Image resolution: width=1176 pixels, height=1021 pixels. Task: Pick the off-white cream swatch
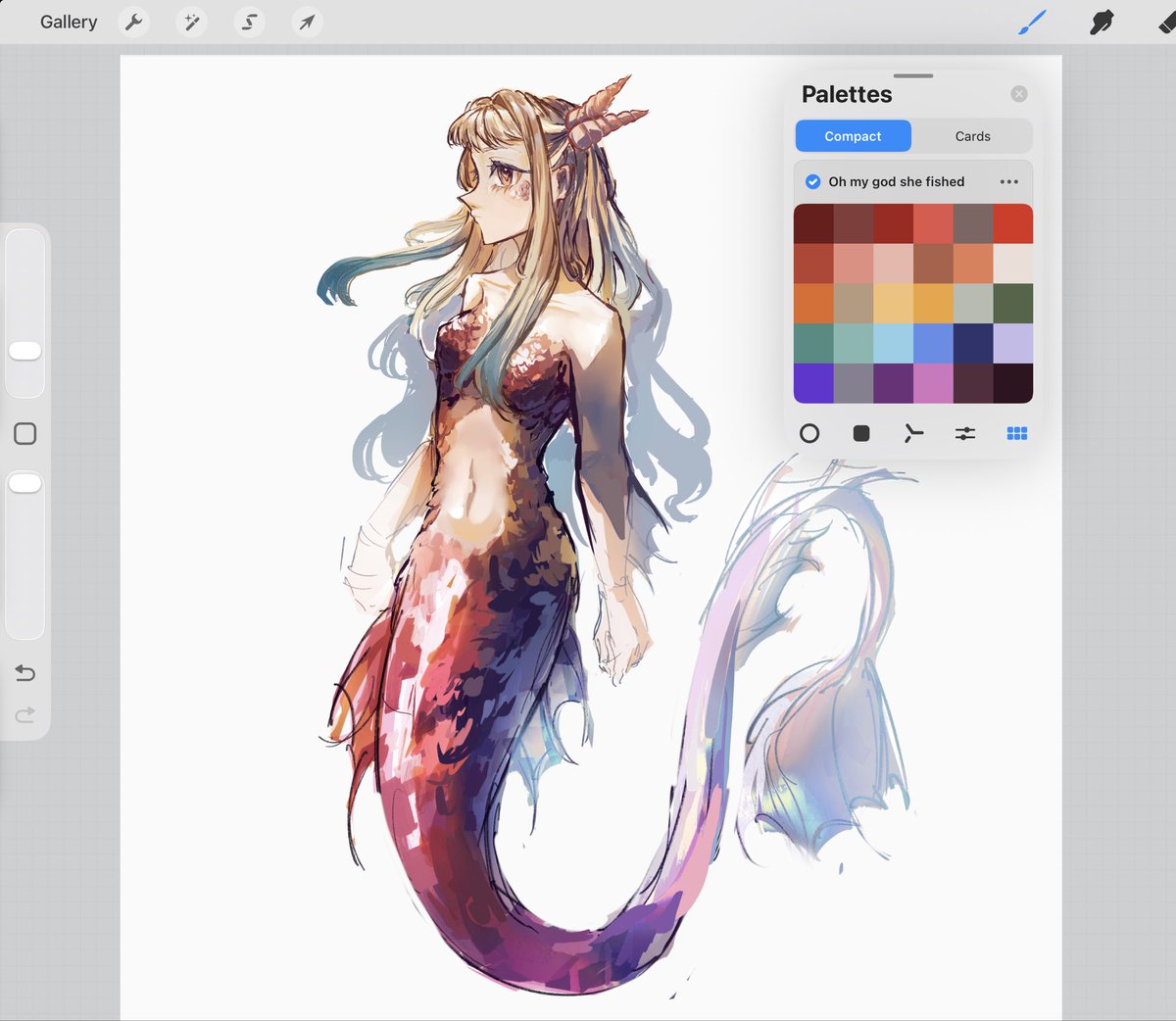tap(1013, 264)
